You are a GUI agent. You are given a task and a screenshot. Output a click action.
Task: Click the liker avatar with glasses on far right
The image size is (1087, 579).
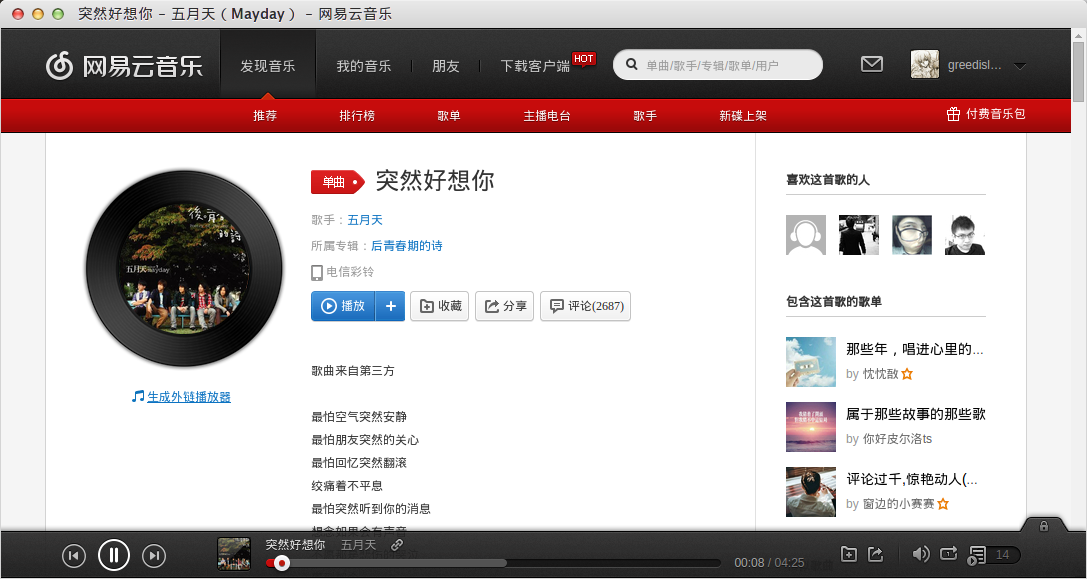pyautogui.click(x=965, y=235)
